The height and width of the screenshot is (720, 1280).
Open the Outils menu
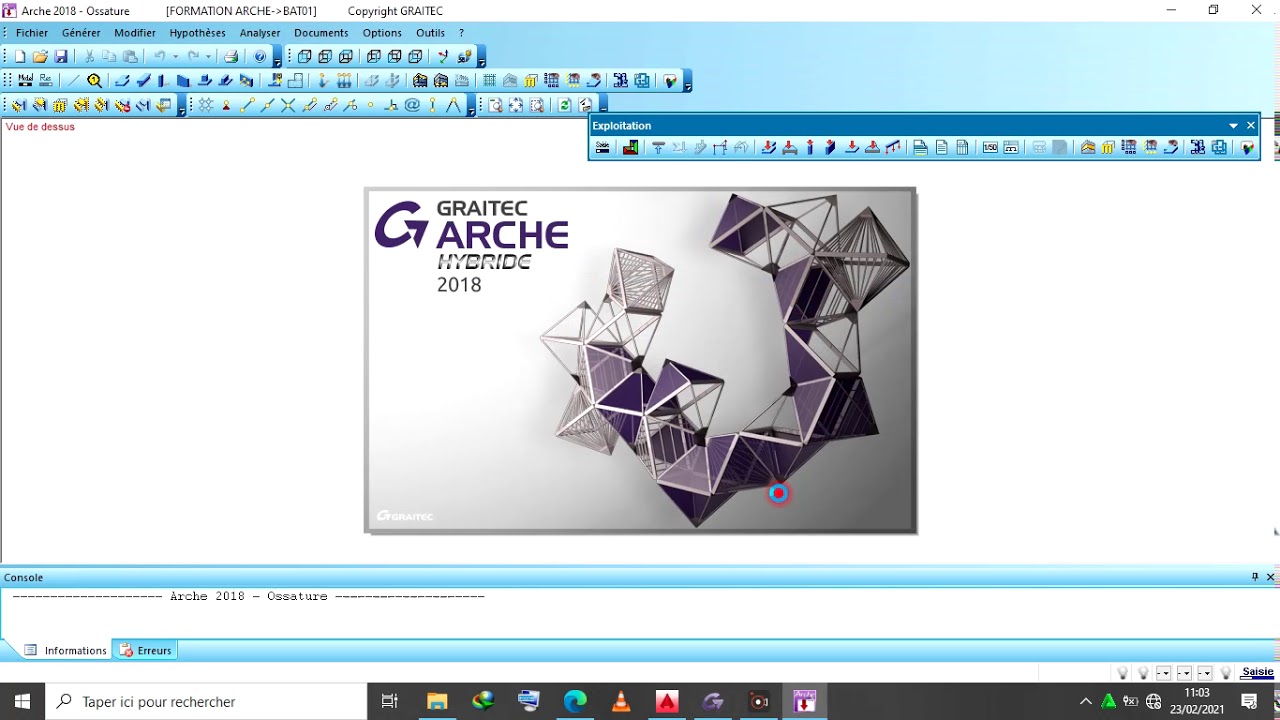(x=431, y=33)
